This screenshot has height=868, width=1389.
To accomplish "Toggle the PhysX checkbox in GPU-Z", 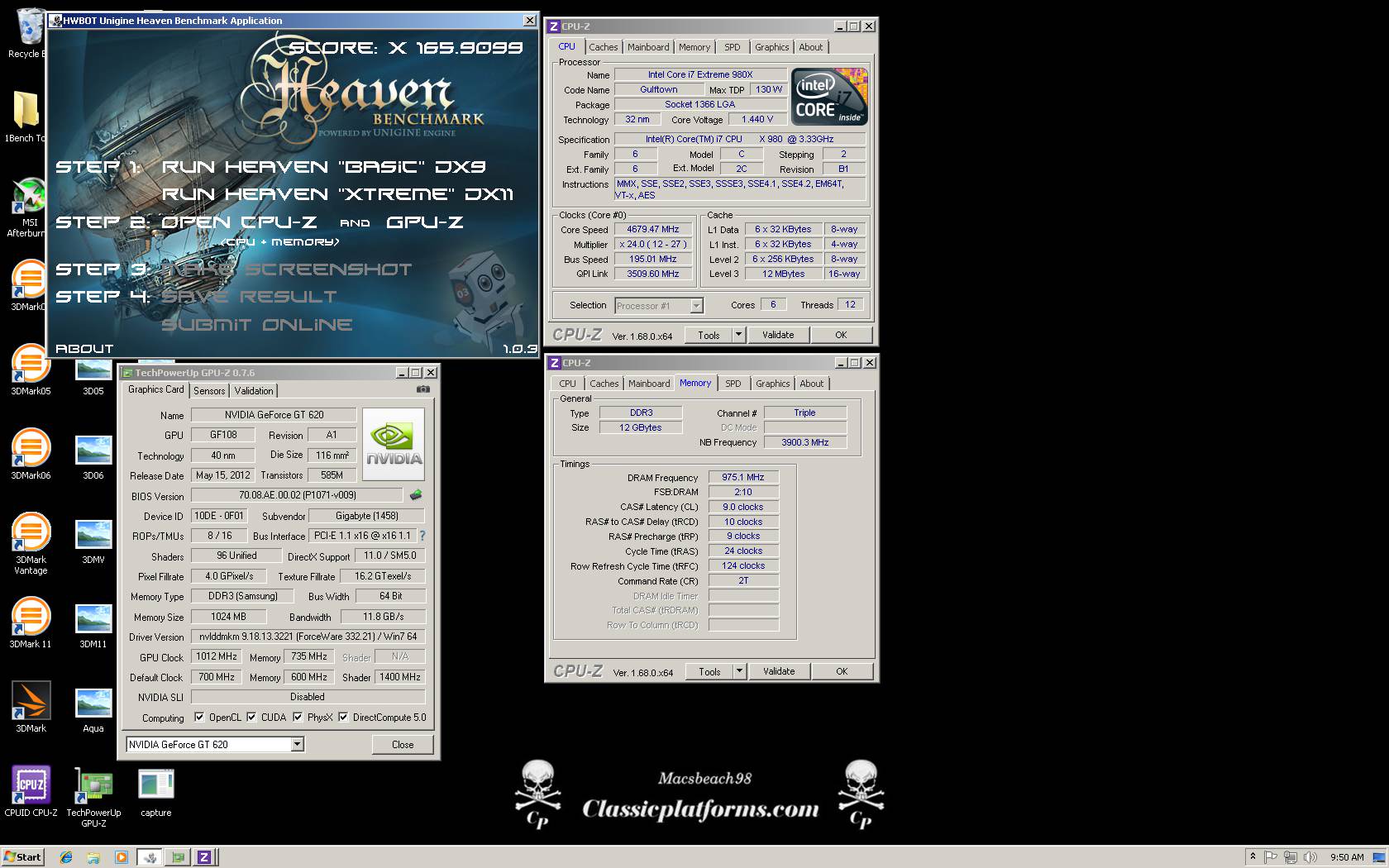I will 298,718.
